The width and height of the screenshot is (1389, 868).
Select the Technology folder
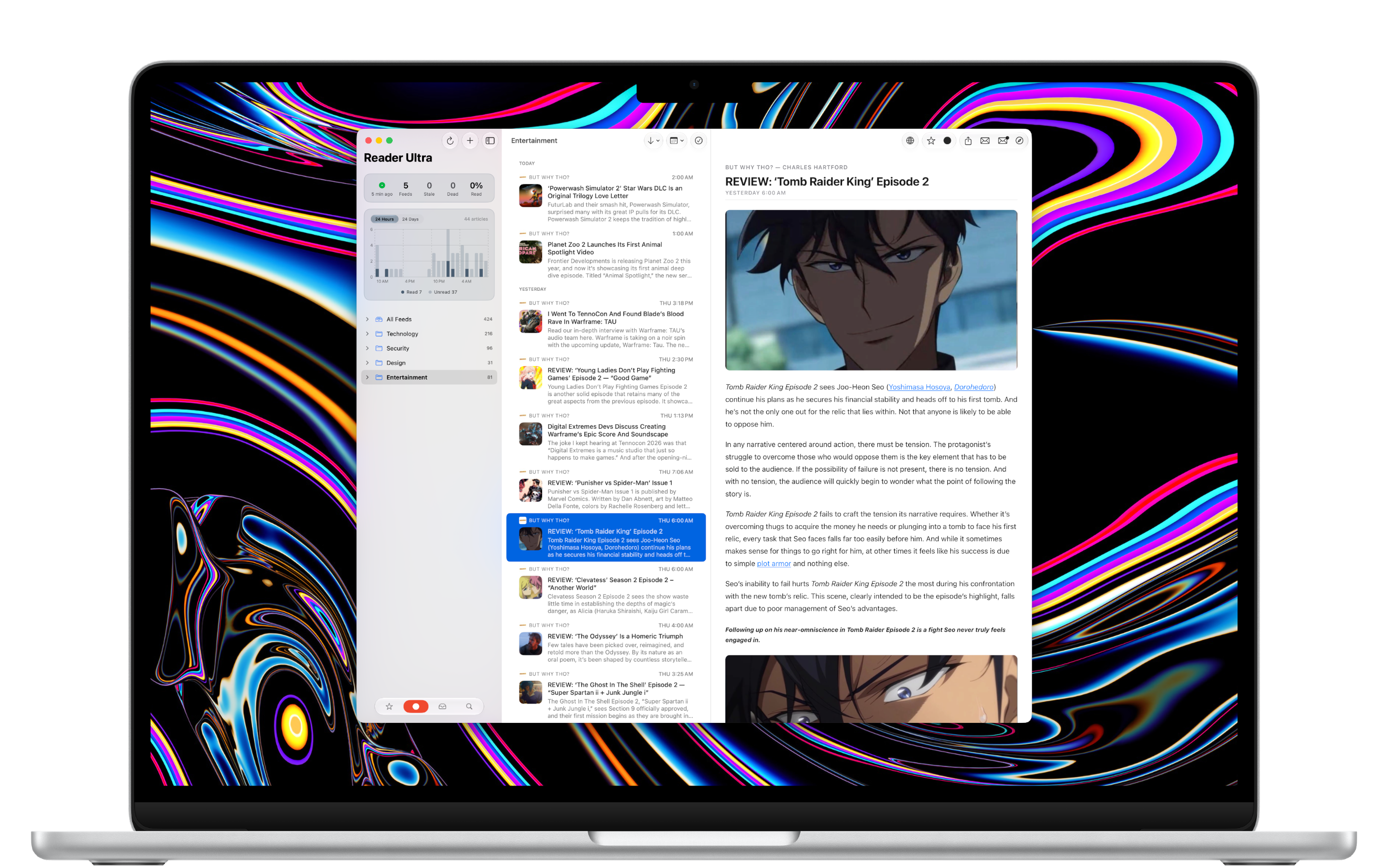(x=429, y=334)
